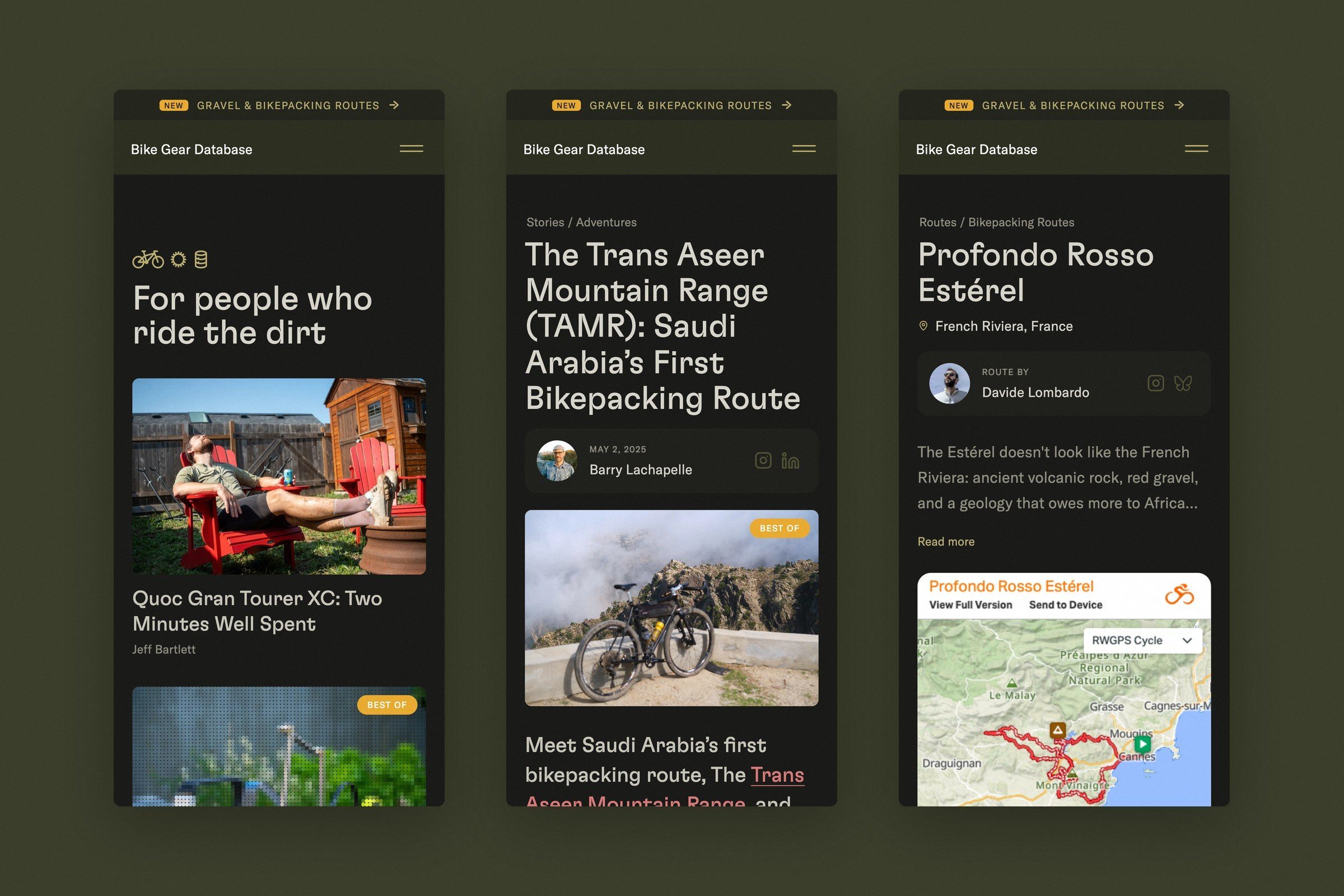Click arrow in middle phone's routes banner
The image size is (1344, 896).
[787, 105]
